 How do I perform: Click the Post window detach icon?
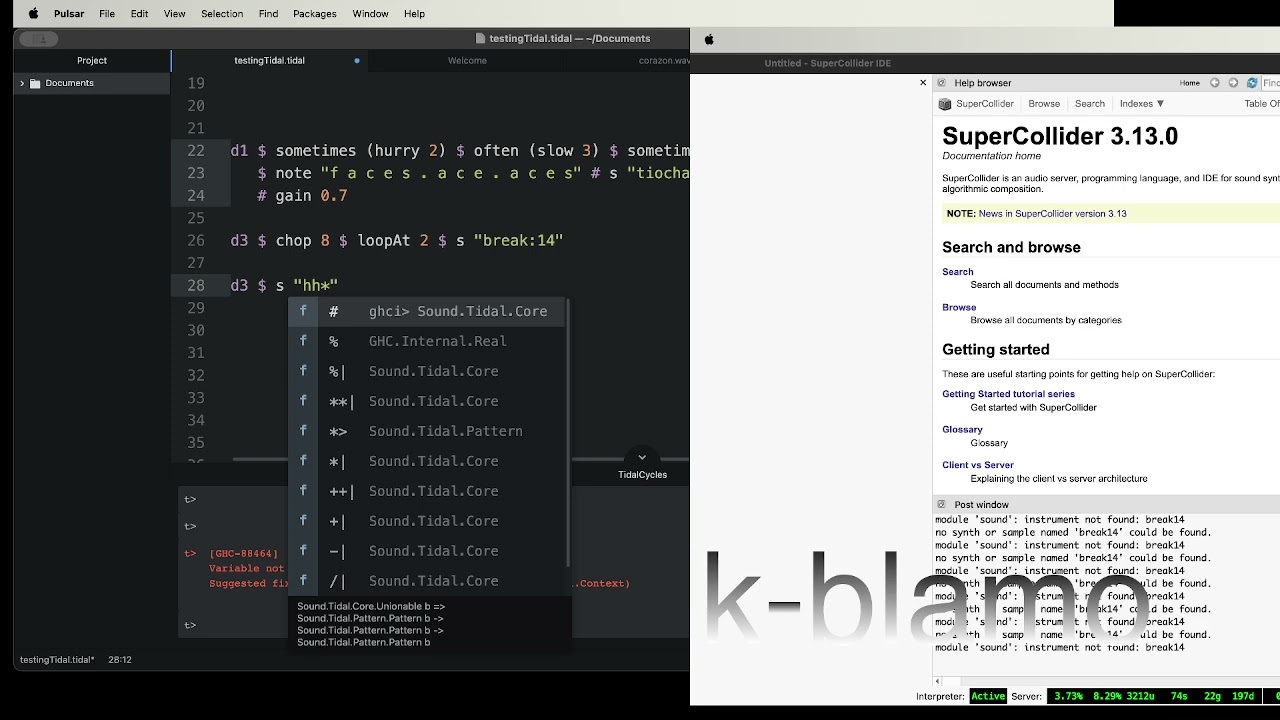tap(941, 505)
